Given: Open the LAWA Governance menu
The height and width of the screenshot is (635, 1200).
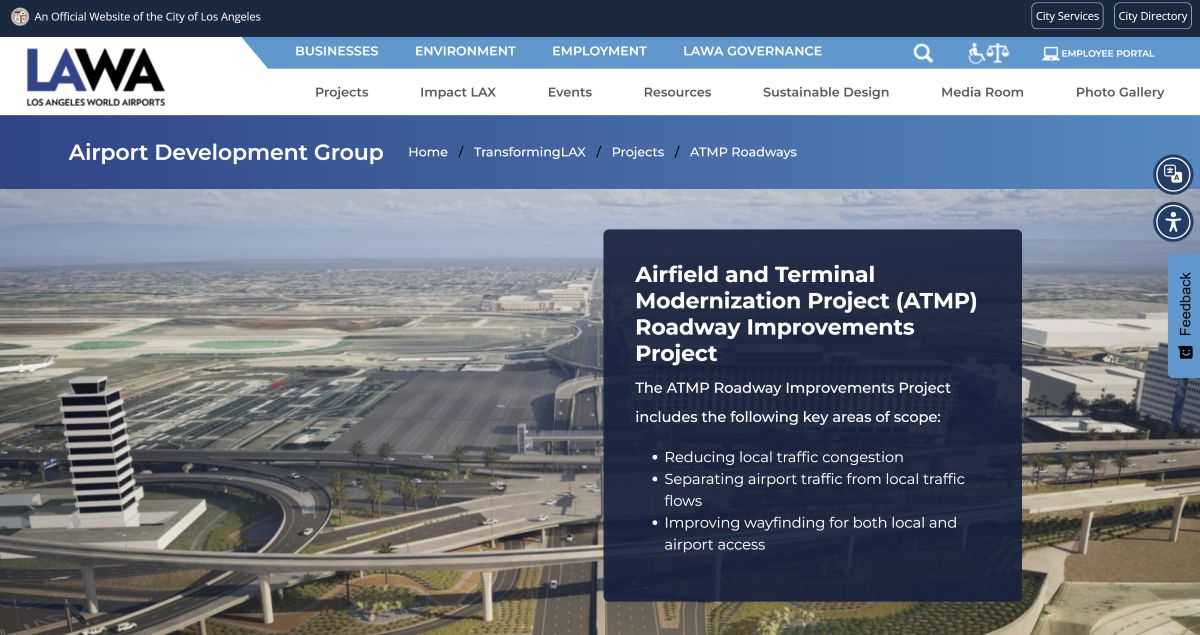Looking at the screenshot, I should [x=752, y=51].
